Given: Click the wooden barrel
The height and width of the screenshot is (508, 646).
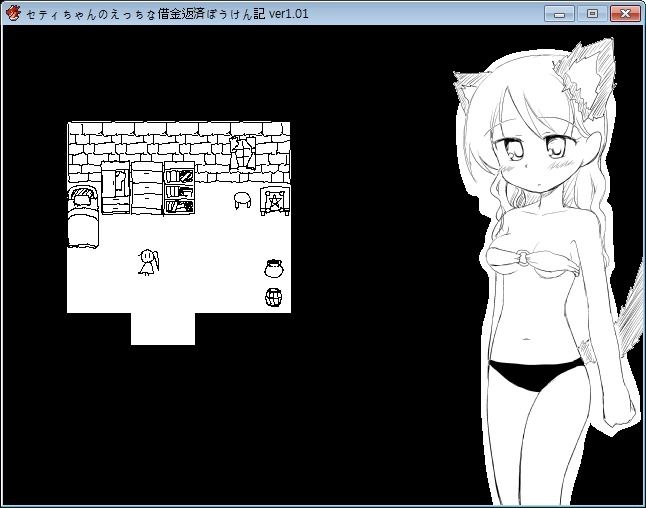Looking at the screenshot, I should click(274, 297).
